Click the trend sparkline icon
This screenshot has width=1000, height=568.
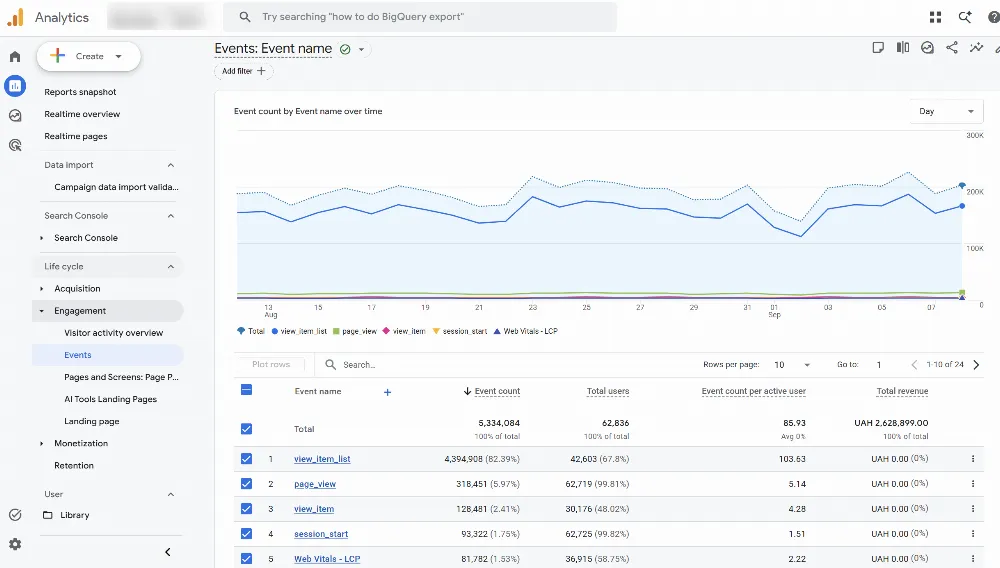(x=976, y=48)
